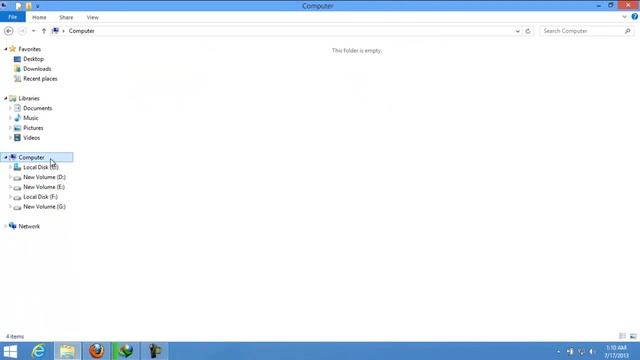
Task: Launch Internet Explorer from taskbar
Action: [x=39, y=351]
